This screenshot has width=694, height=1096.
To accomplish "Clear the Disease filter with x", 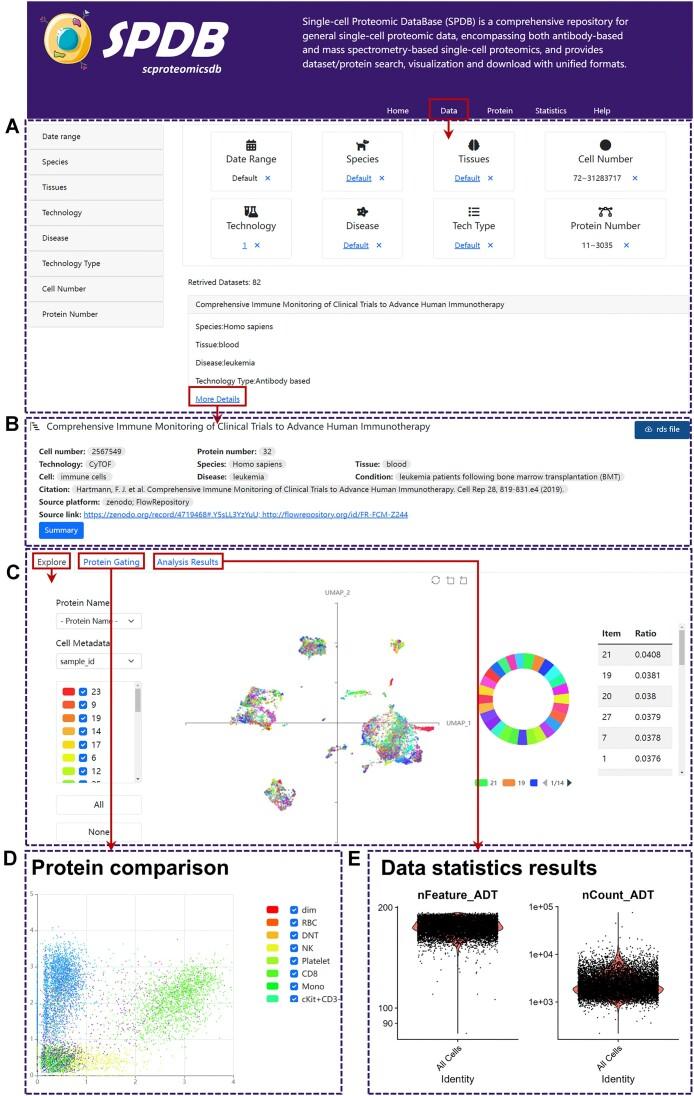I will pyautogui.click(x=379, y=245).
